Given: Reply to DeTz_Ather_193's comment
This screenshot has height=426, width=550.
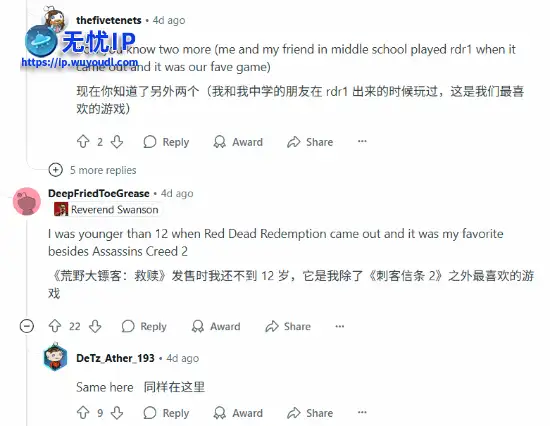Looking at the screenshot, I should coord(166,413).
